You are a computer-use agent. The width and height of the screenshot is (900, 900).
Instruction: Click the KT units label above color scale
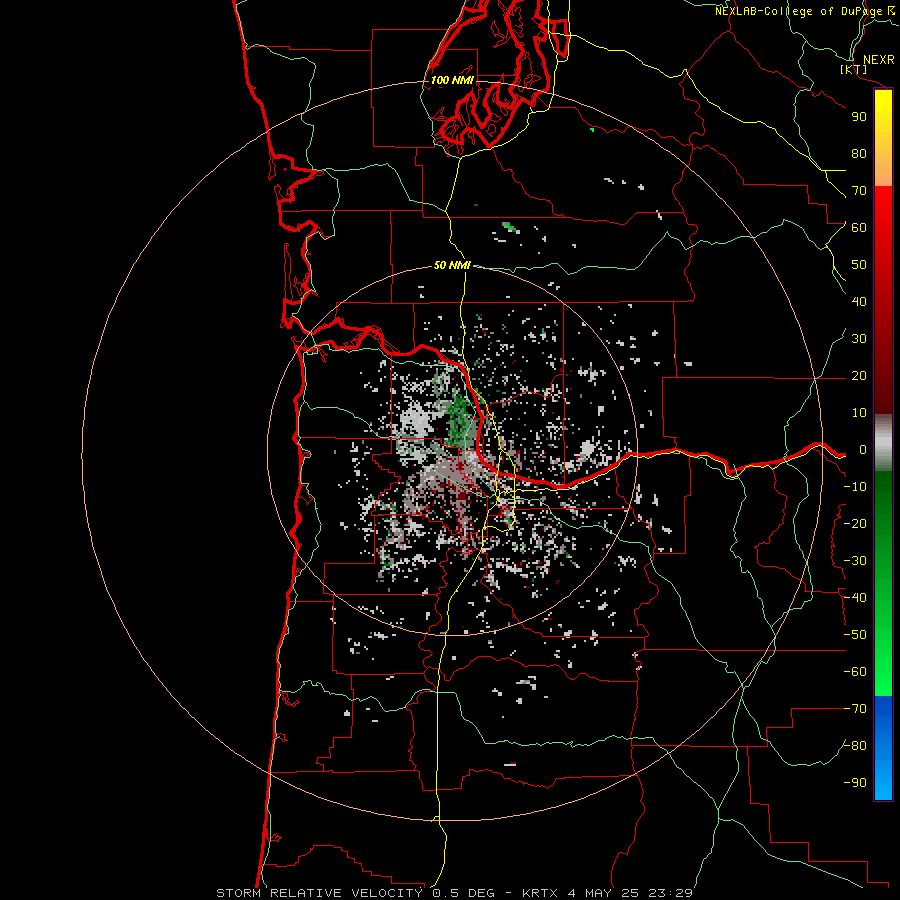[853, 69]
